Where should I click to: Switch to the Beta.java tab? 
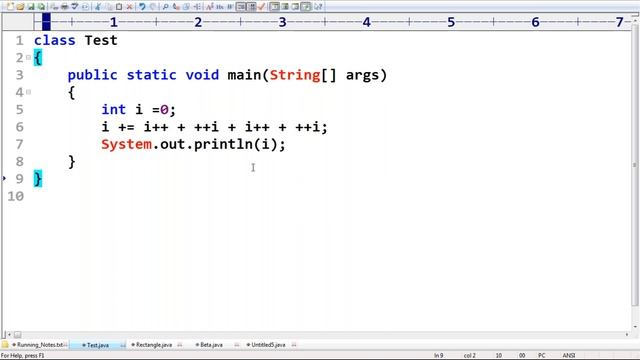tap(211, 345)
